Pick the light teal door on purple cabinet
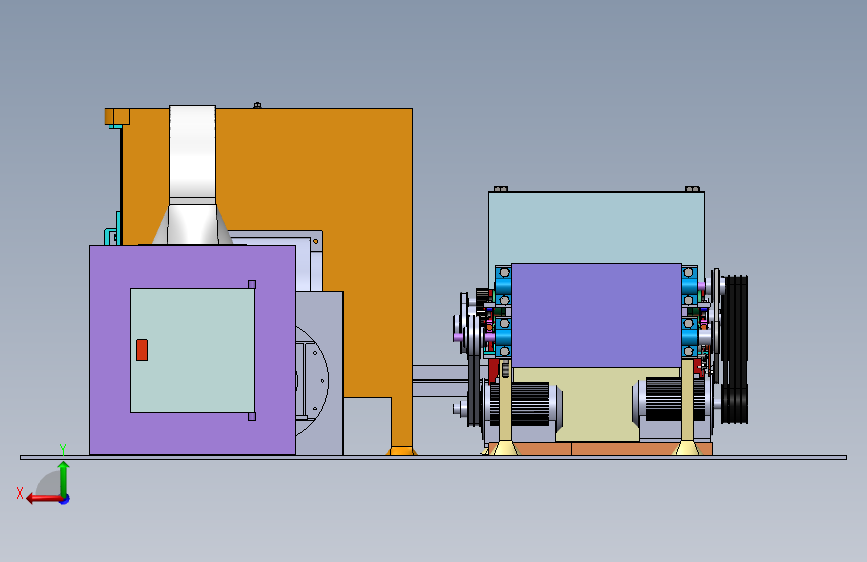 point(192,350)
